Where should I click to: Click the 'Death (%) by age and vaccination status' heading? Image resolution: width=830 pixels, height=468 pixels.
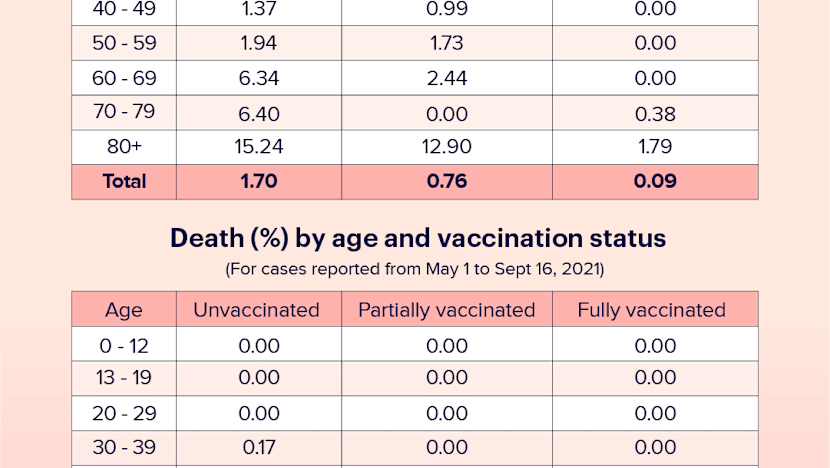pos(417,239)
